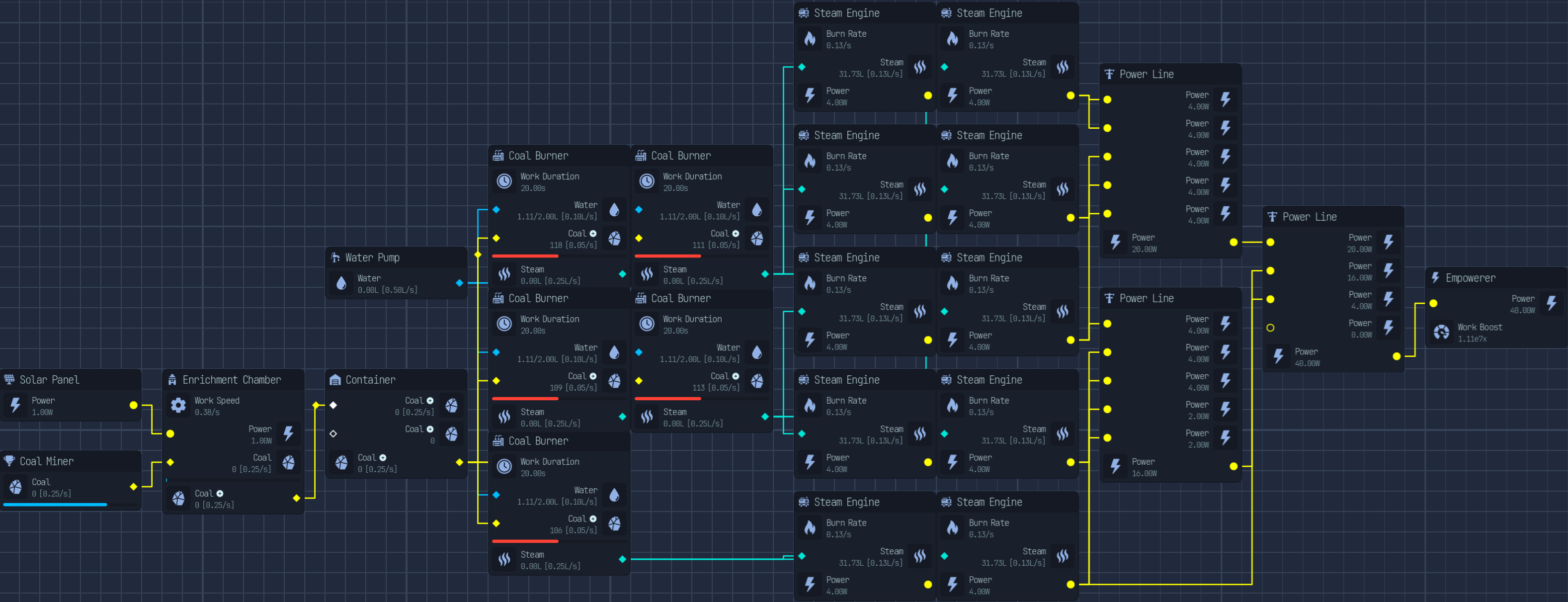Click the Solar Panel lightning bolt icon
The width and height of the screenshot is (1568, 602).
pos(16,405)
